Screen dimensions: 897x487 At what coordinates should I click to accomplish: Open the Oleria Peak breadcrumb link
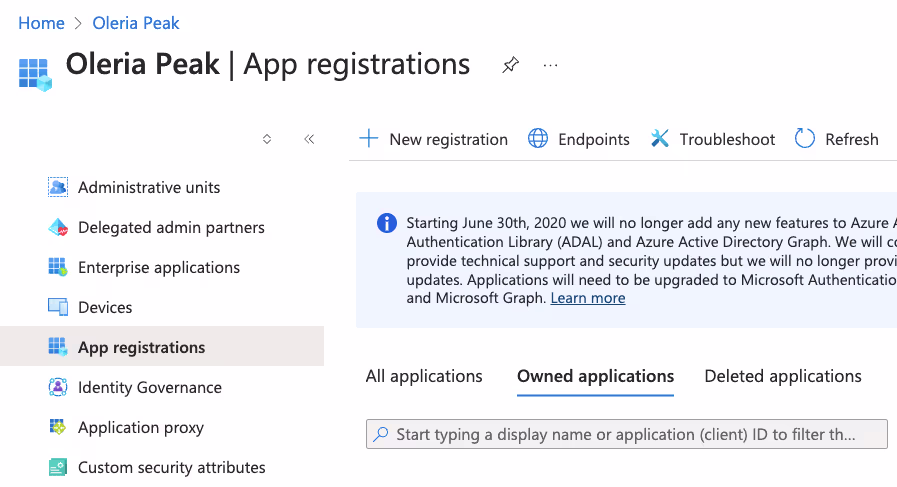click(x=136, y=23)
